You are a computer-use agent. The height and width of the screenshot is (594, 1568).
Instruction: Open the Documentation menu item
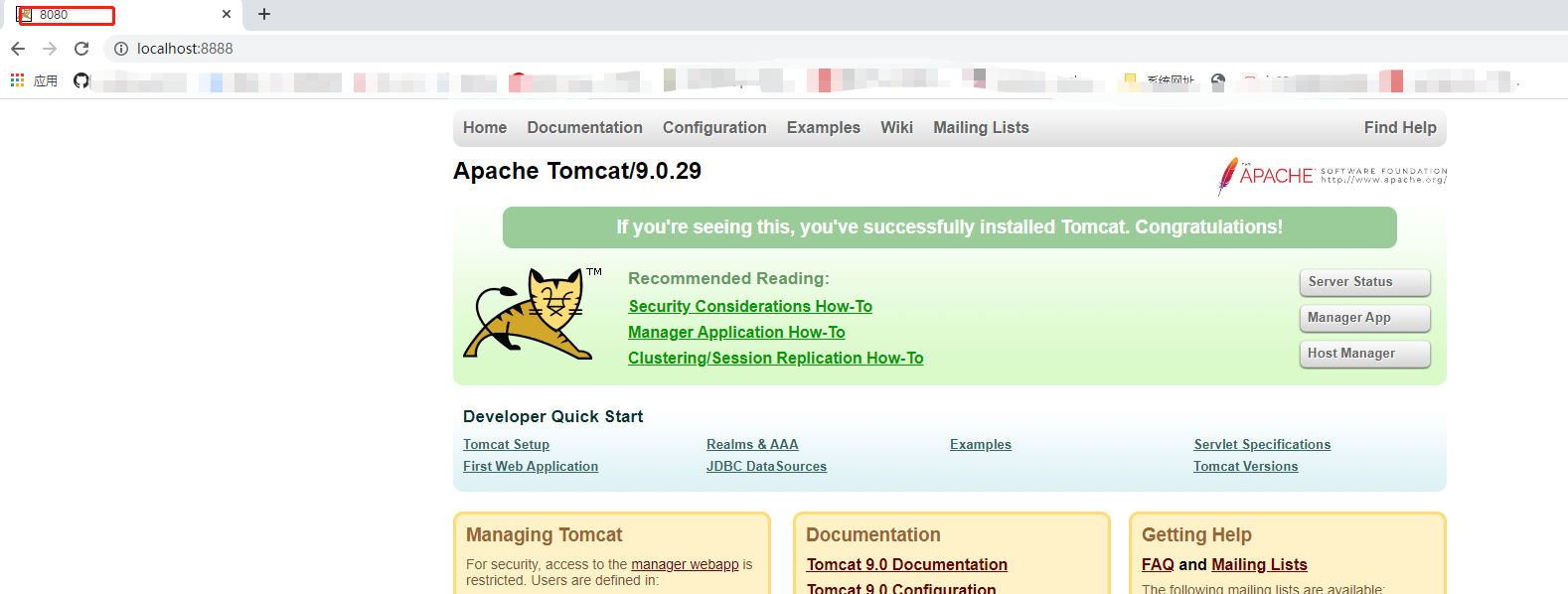(584, 127)
